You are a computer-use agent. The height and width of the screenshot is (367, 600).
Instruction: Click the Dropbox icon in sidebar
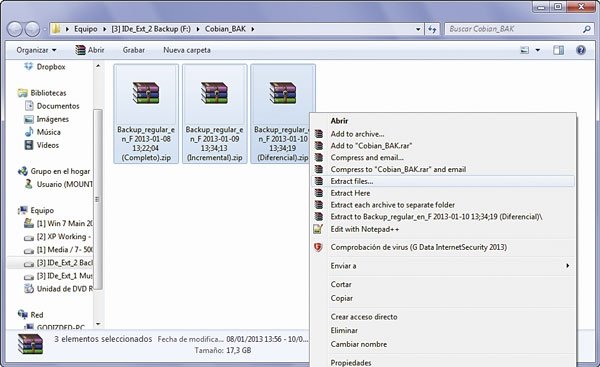coord(29,67)
